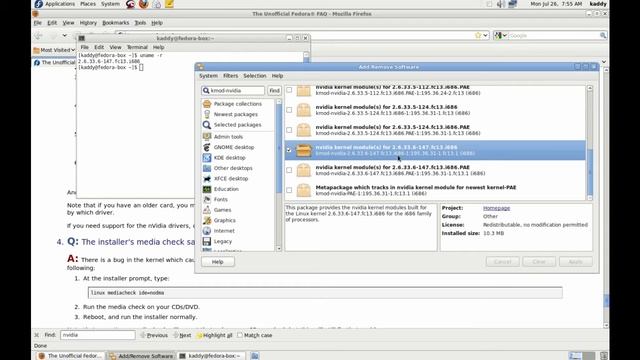The image size is (640, 360).
Task: Open Fonts category icon
Action: point(207,200)
